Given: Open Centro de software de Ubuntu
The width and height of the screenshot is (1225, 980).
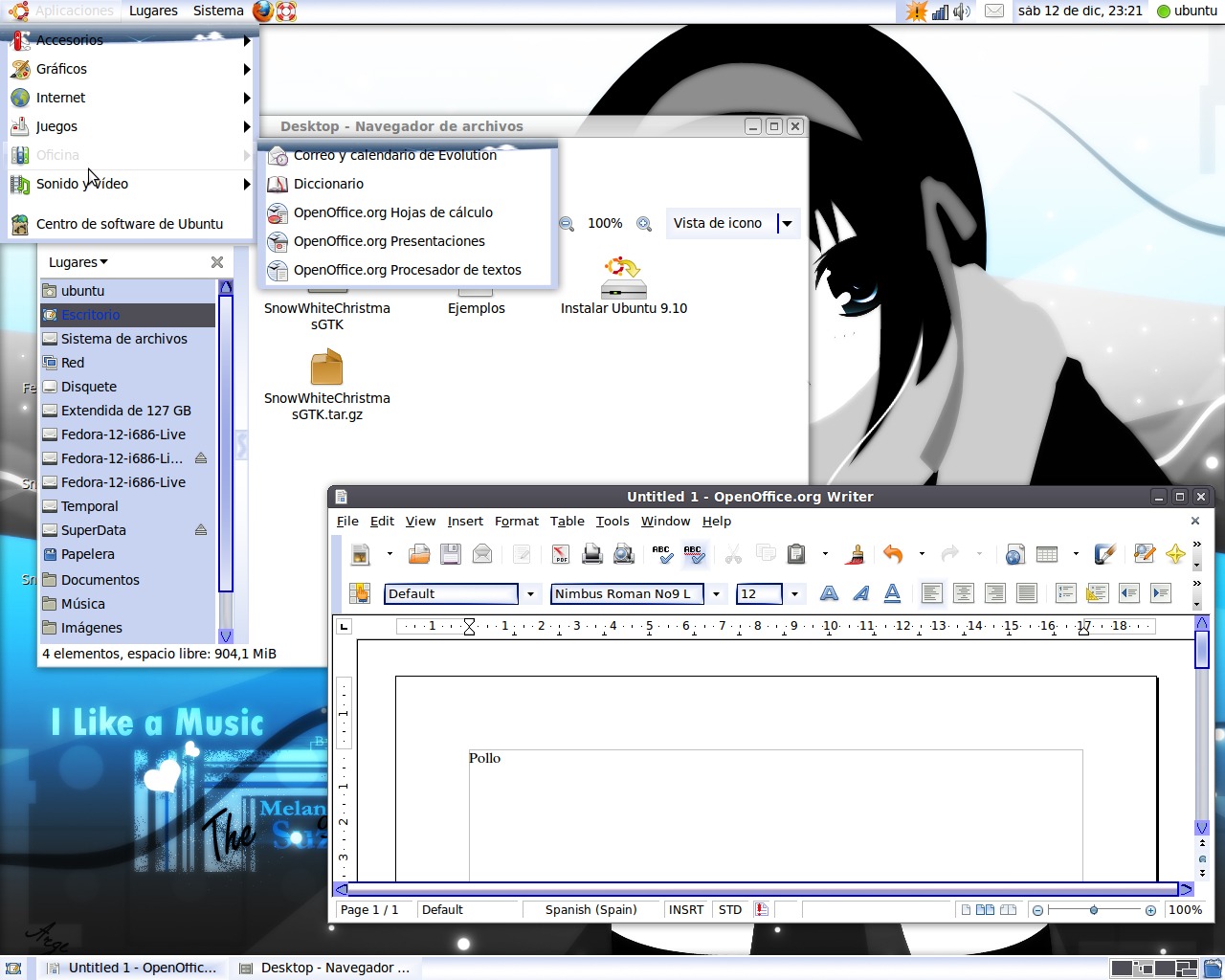Looking at the screenshot, I should [x=130, y=224].
